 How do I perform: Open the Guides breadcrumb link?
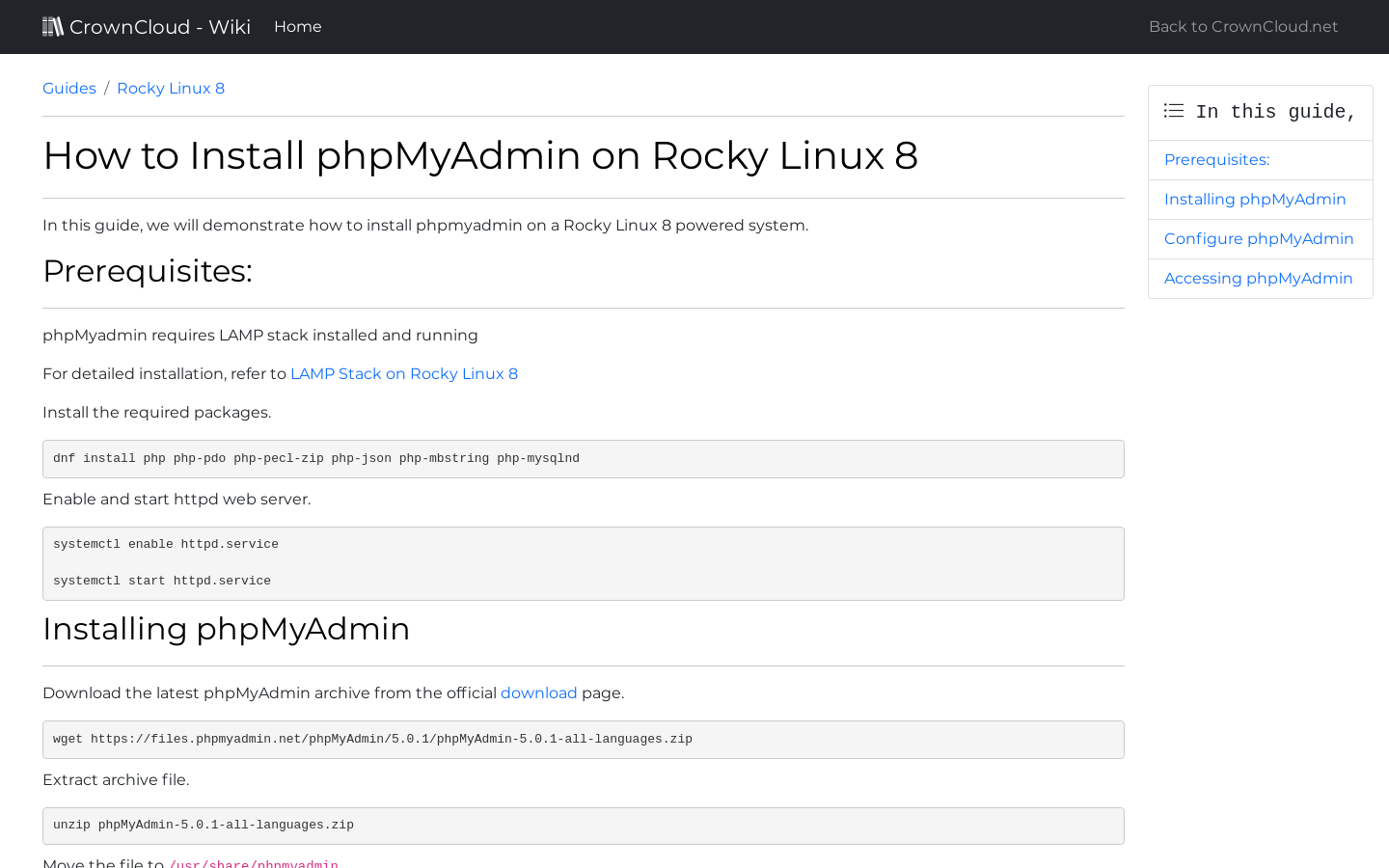[x=68, y=88]
